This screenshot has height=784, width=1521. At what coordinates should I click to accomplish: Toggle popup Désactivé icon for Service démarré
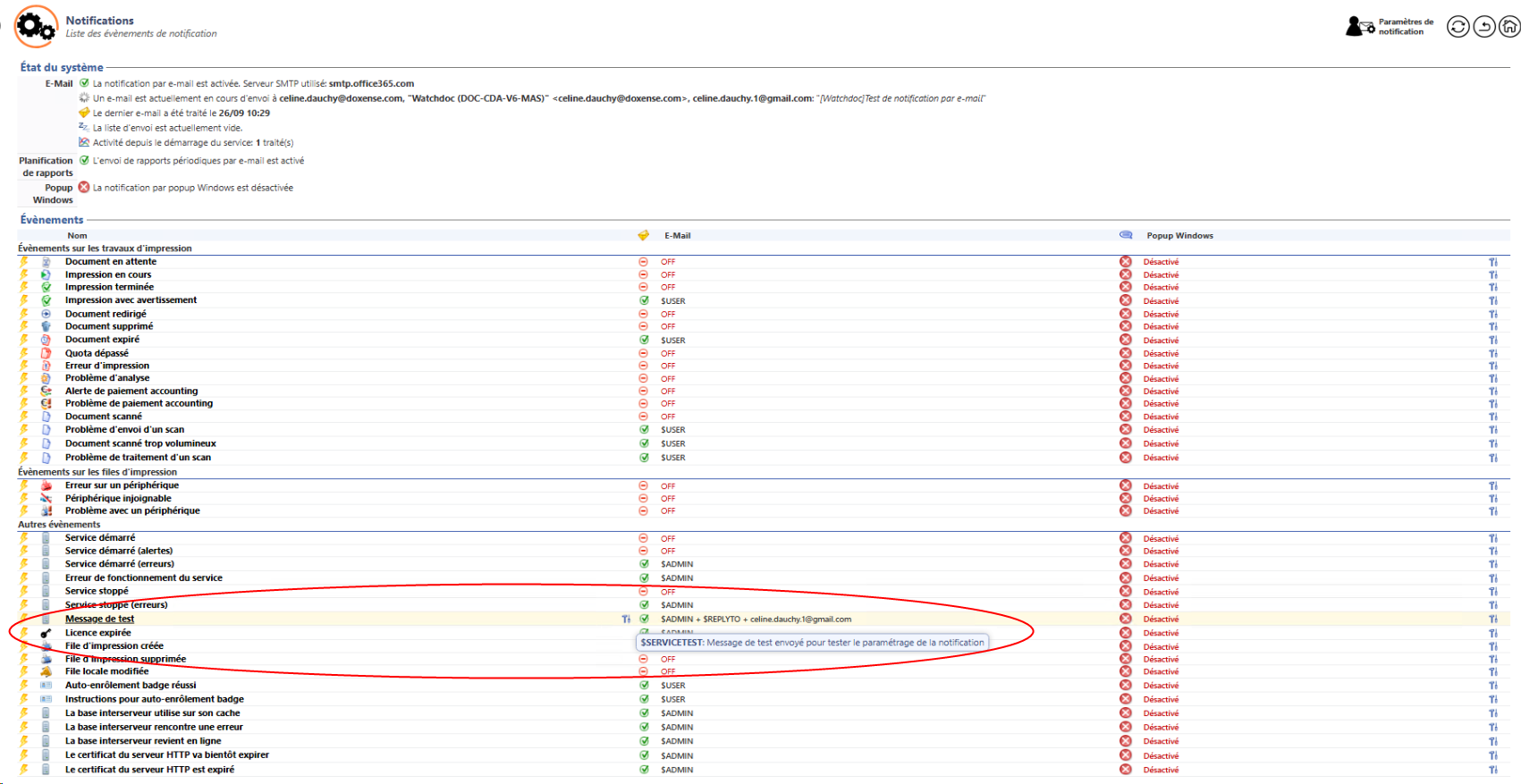click(1125, 538)
